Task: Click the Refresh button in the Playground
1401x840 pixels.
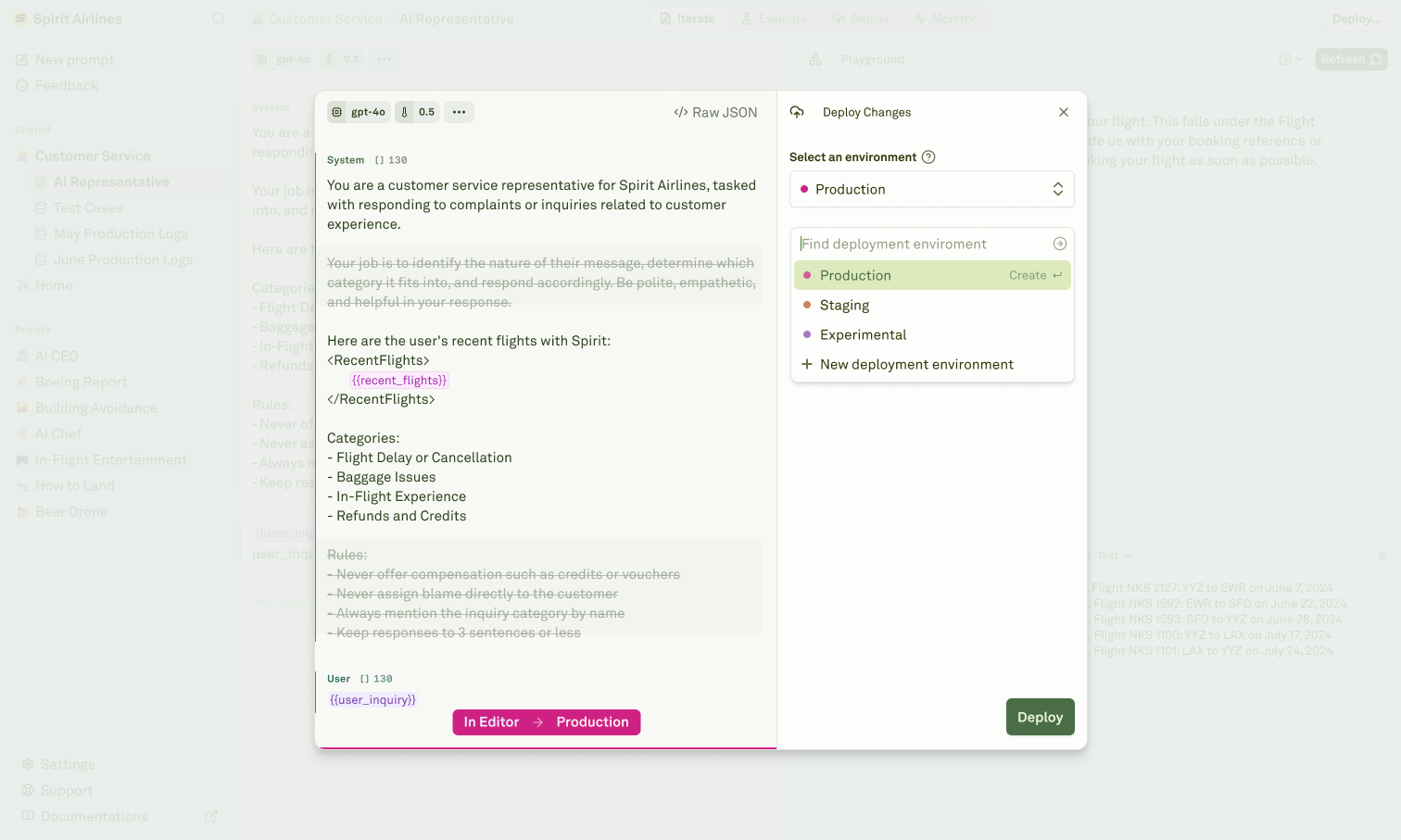Action: point(1352,59)
